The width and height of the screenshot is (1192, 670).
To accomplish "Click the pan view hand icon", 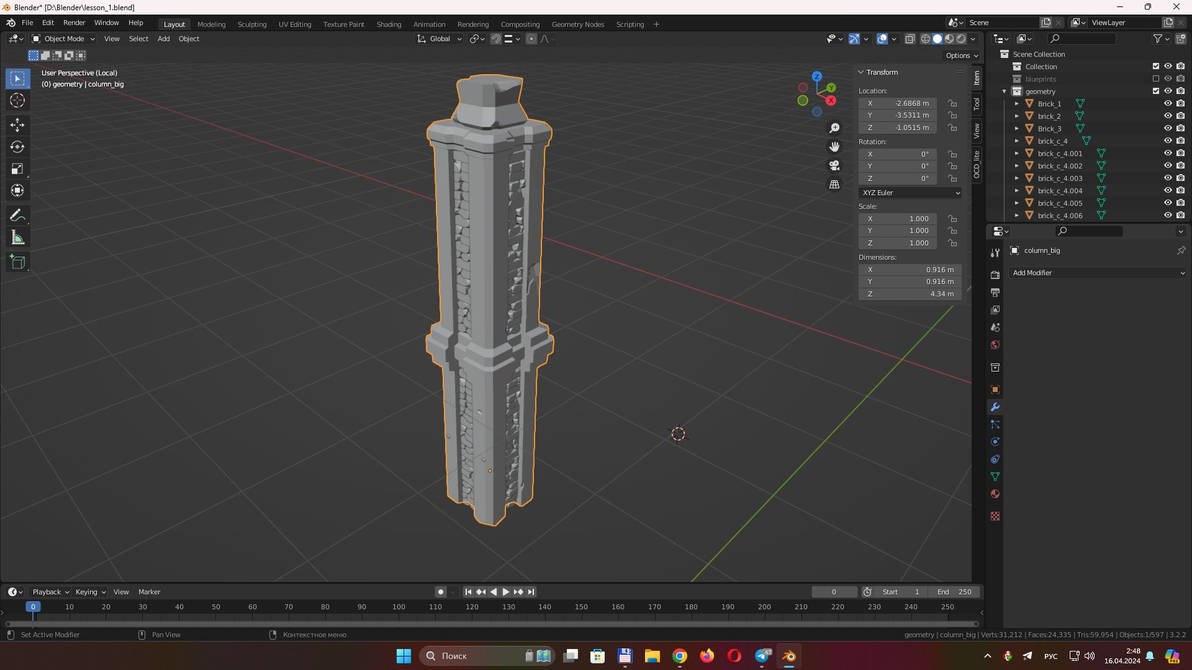I will coord(834,147).
